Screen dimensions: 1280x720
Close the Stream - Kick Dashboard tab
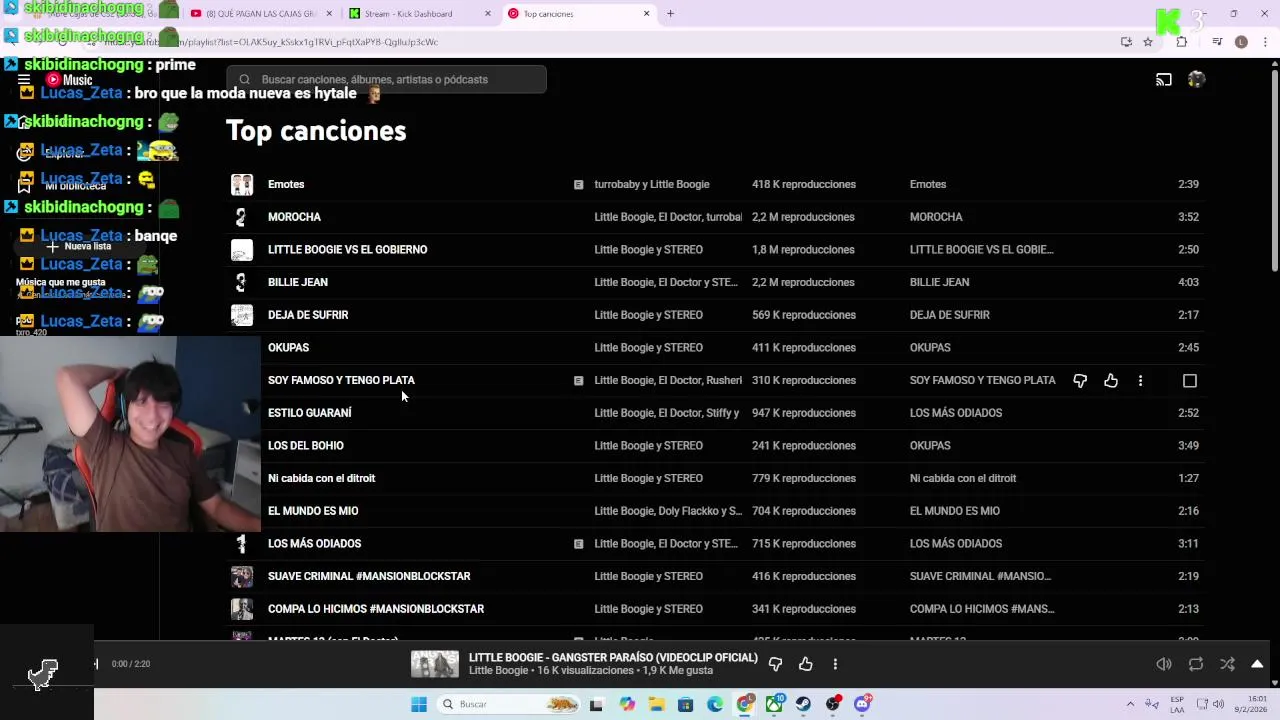point(488,14)
